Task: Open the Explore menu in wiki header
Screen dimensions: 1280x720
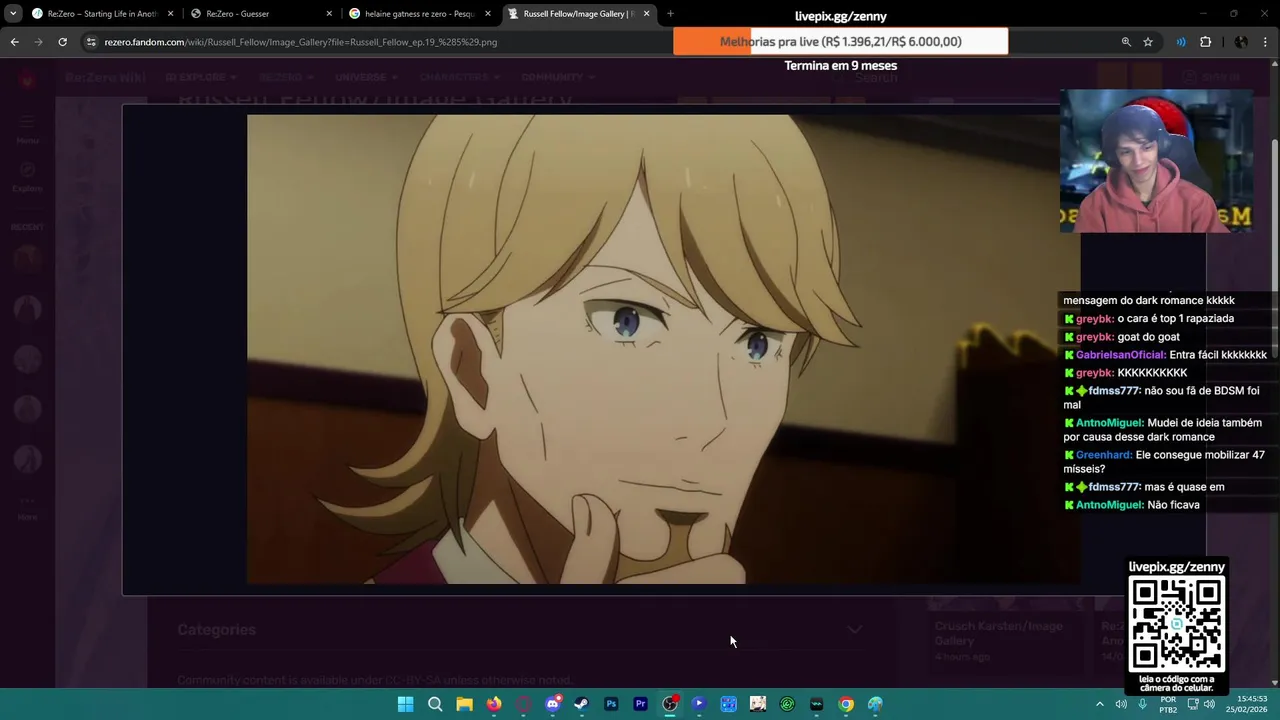Action: click(201, 77)
